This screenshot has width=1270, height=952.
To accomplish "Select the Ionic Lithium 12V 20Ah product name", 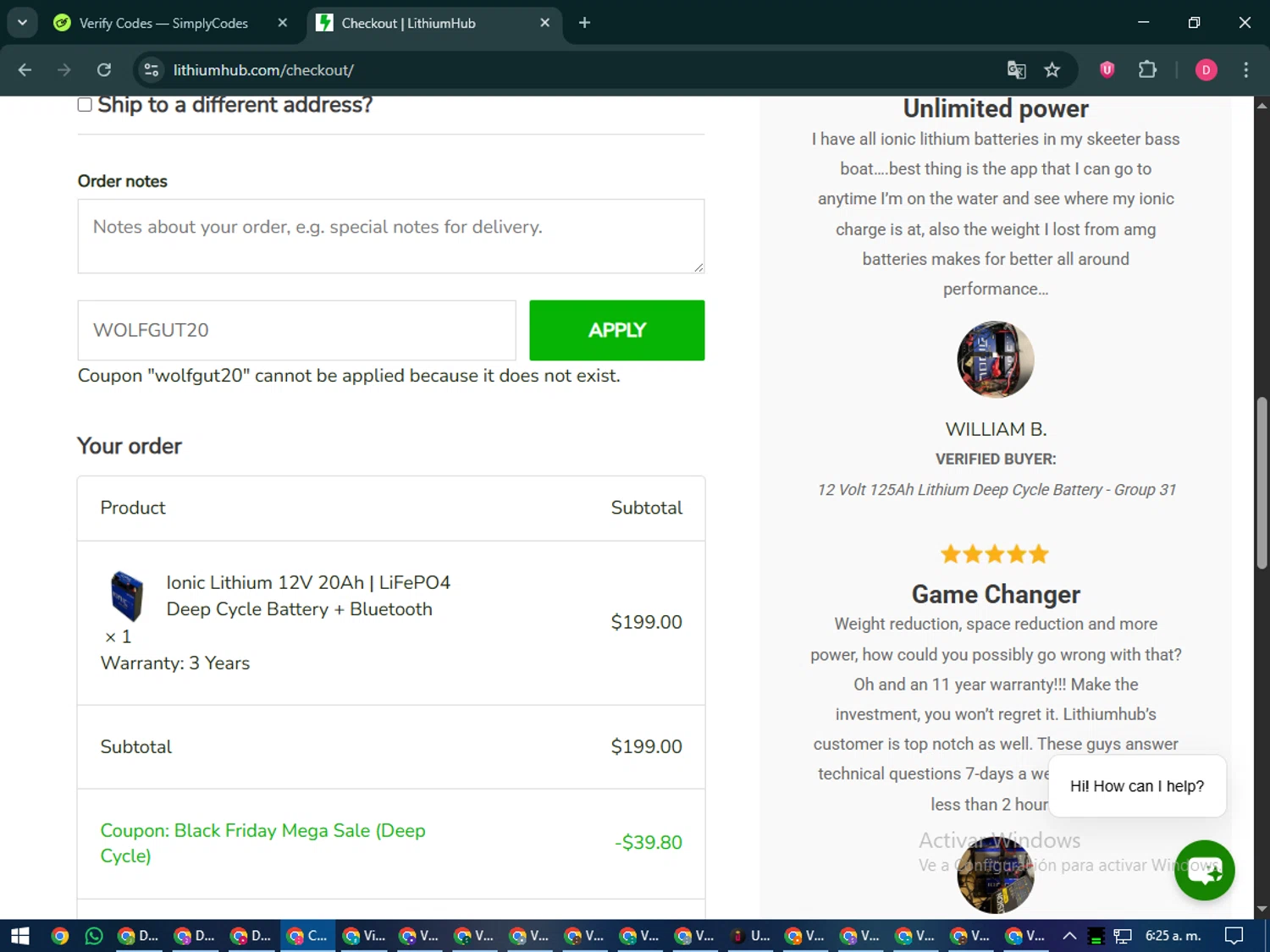I will click(308, 596).
